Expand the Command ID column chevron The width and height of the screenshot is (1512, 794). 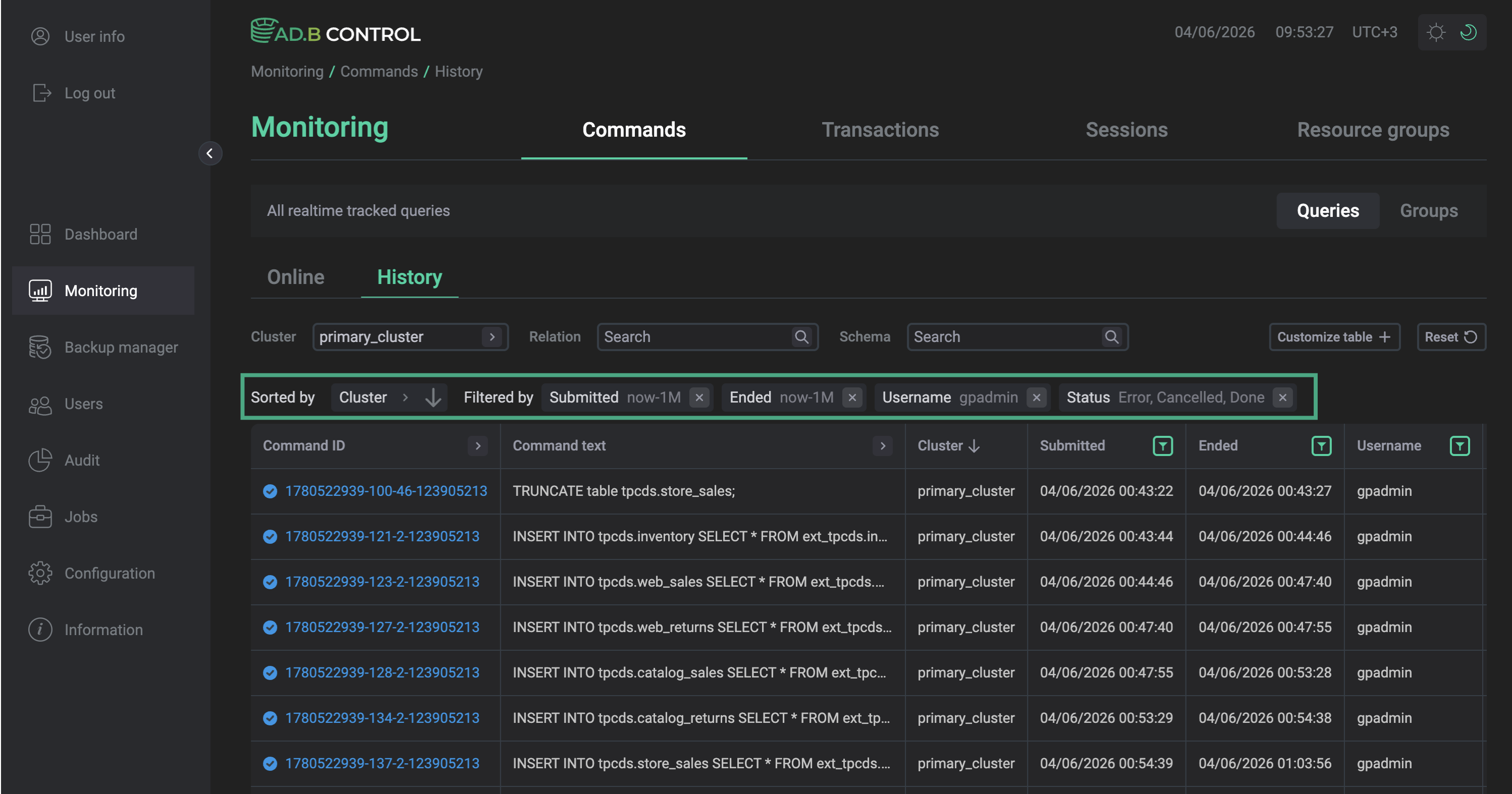[478, 446]
